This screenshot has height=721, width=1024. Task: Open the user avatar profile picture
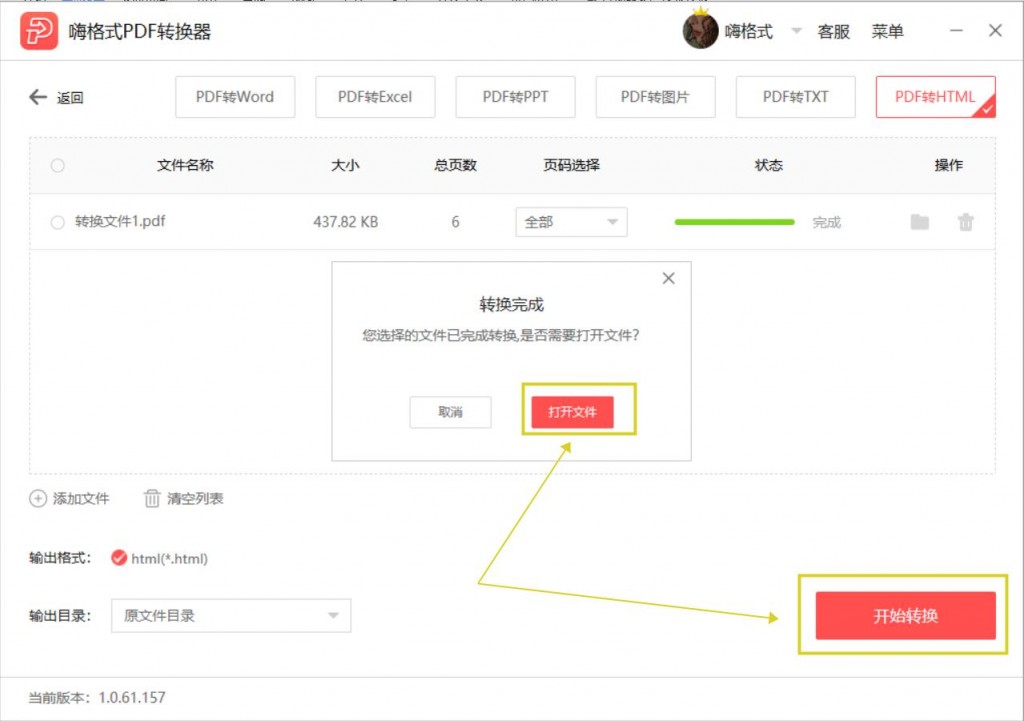[x=700, y=31]
